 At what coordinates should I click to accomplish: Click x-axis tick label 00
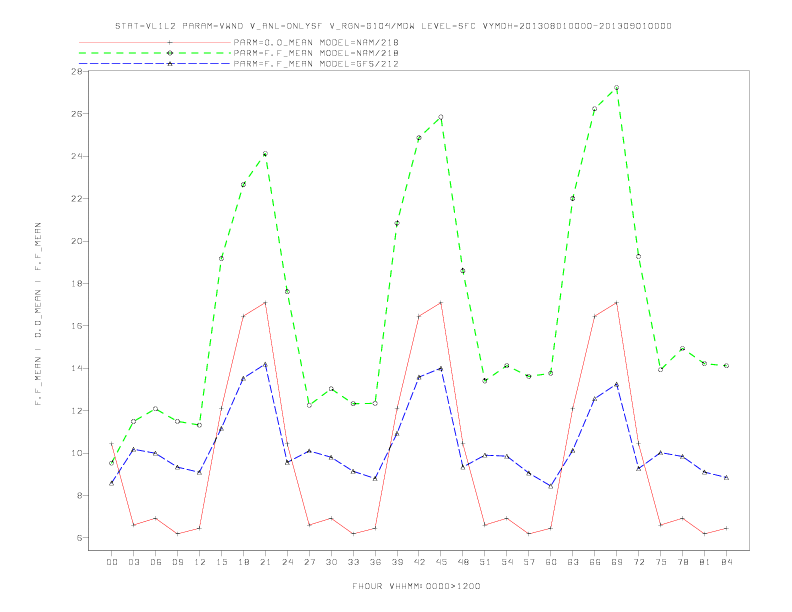(112, 562)
